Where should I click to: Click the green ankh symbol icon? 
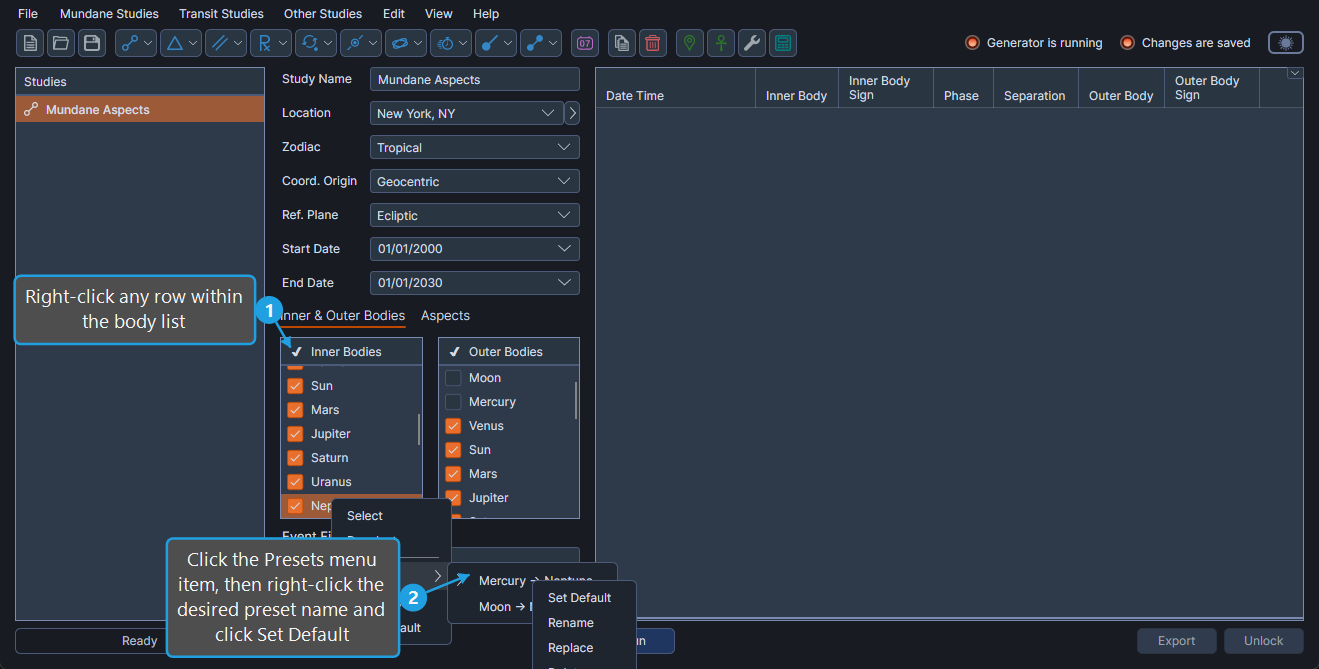coord(721,43)
